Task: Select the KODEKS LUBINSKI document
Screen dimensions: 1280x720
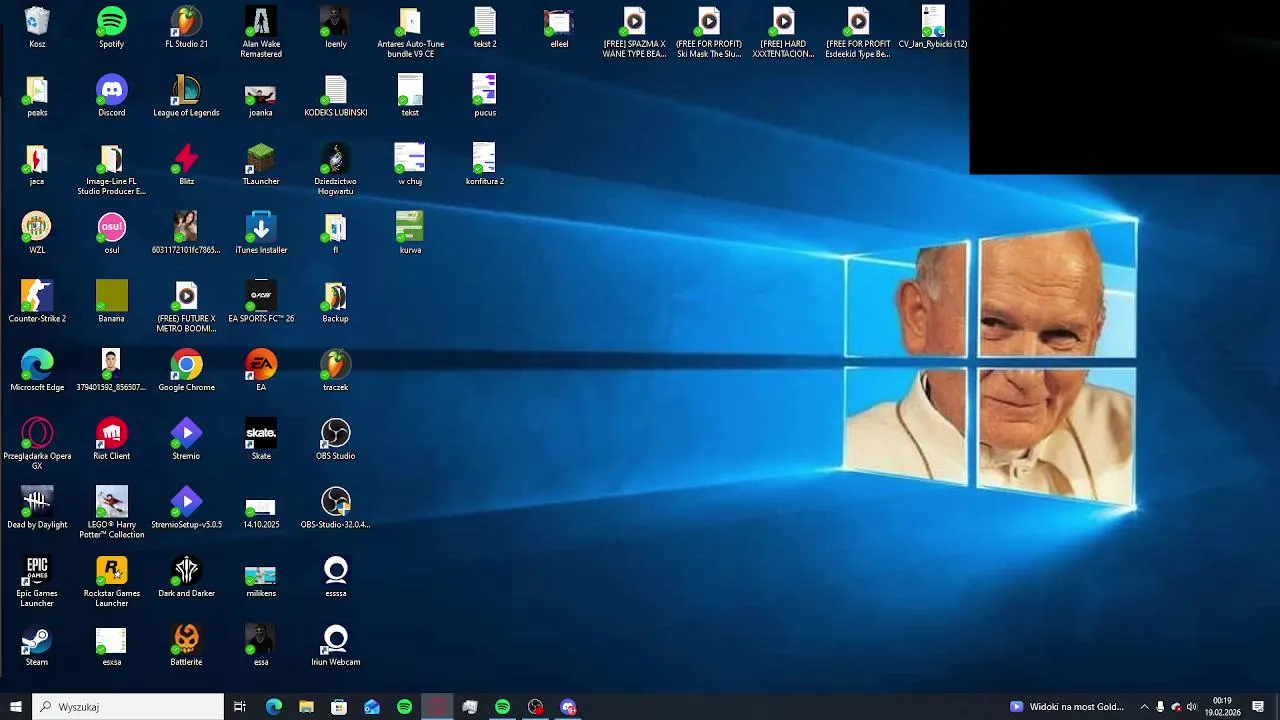Action: click(335, 96)
